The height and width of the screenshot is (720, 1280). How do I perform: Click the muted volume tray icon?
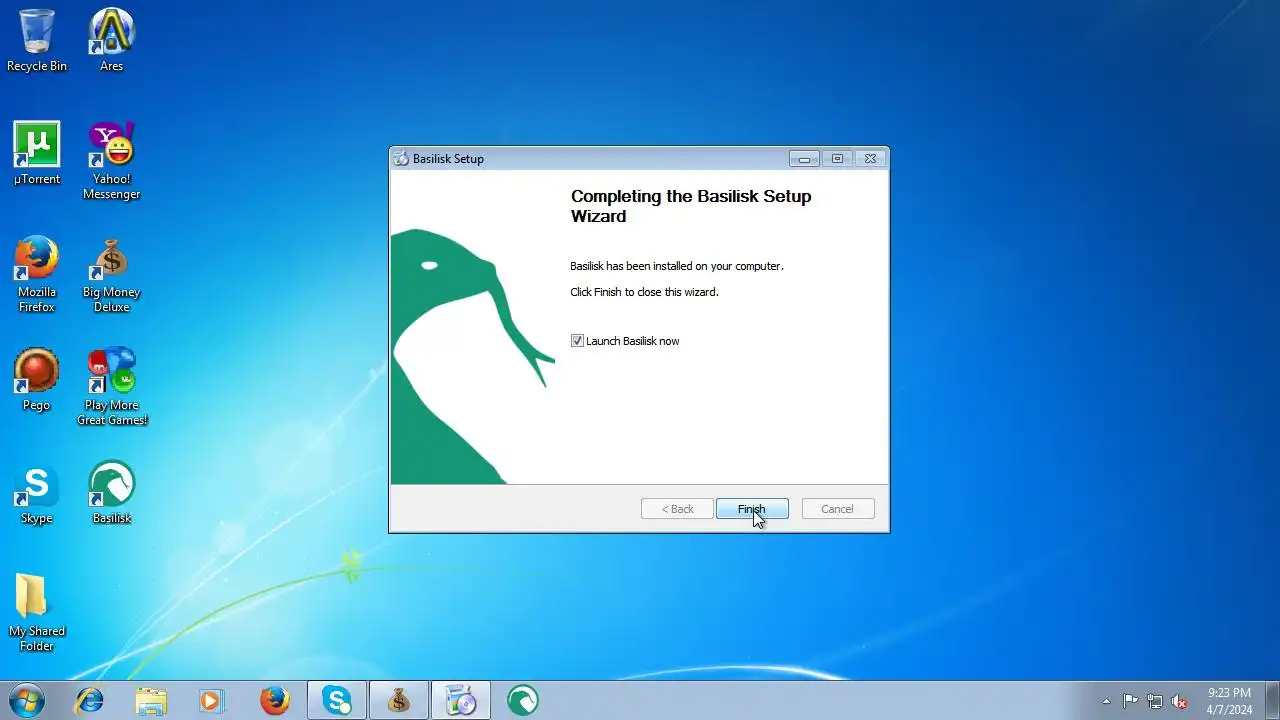[1180, 701]
